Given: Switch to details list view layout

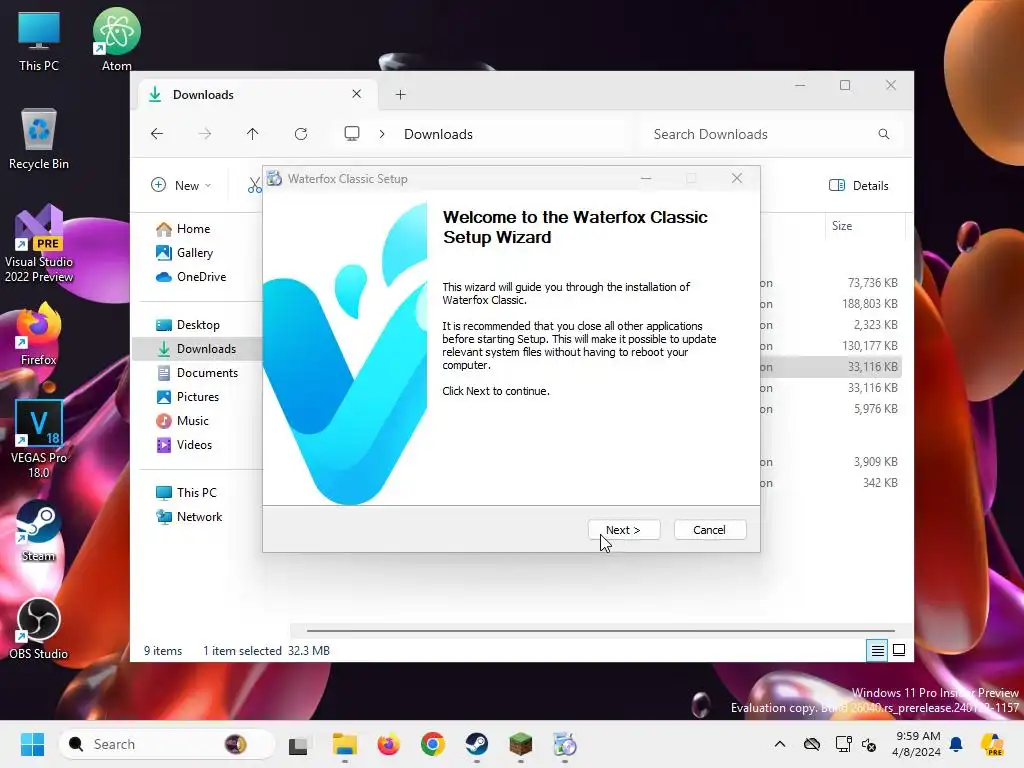Looking at the screenshot, I should (877, 650).
